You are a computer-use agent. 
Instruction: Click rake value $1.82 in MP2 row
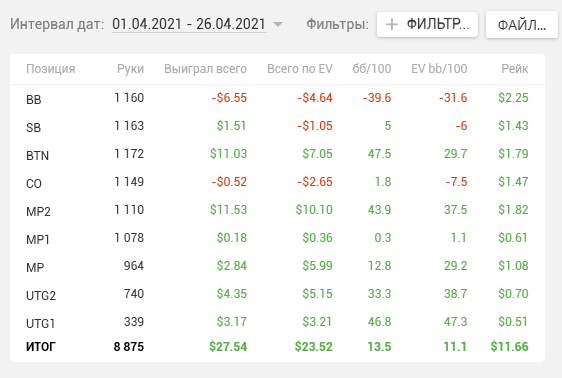[x=513, y=209]
